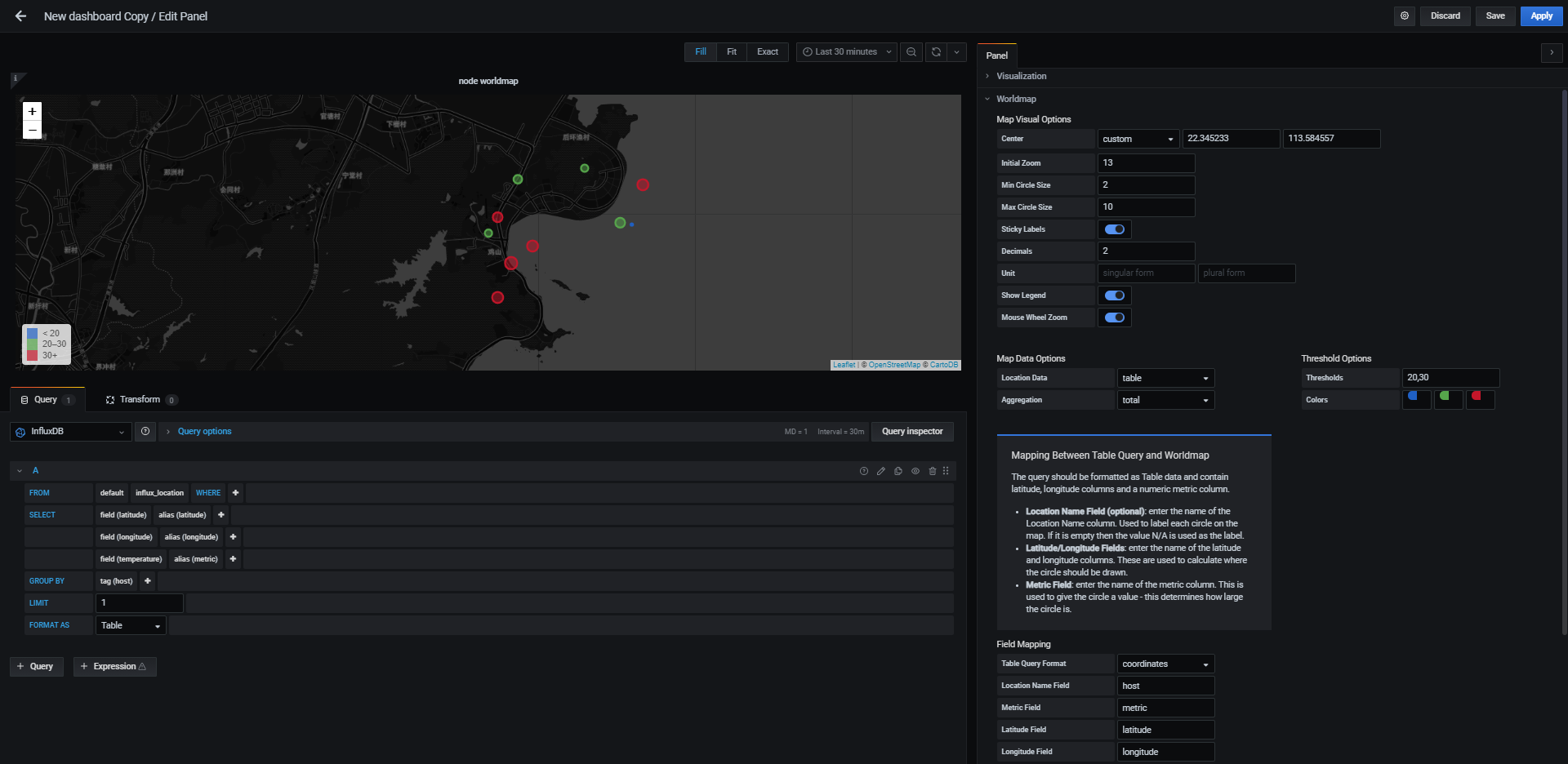Screen dimensions: 1568x764
Task: Click the drag handle on query A row
Action: 945,471
